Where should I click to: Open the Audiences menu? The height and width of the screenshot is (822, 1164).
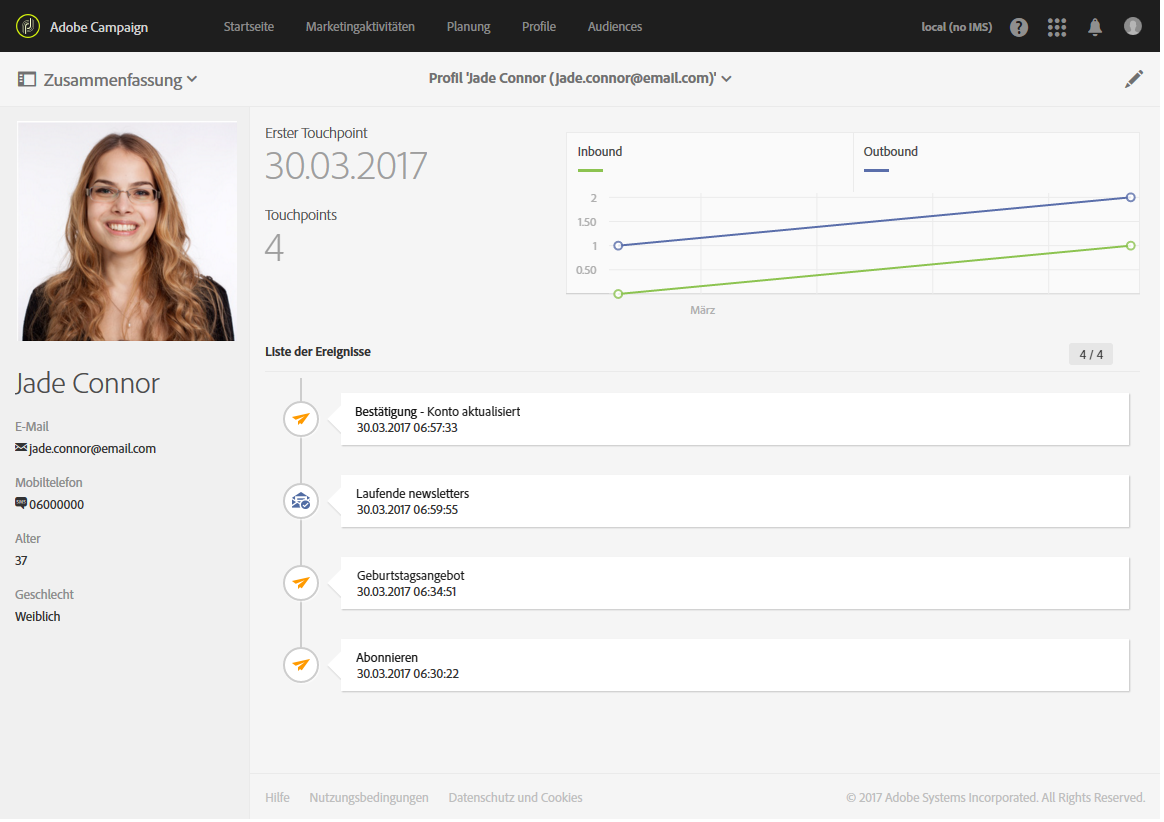615,27
